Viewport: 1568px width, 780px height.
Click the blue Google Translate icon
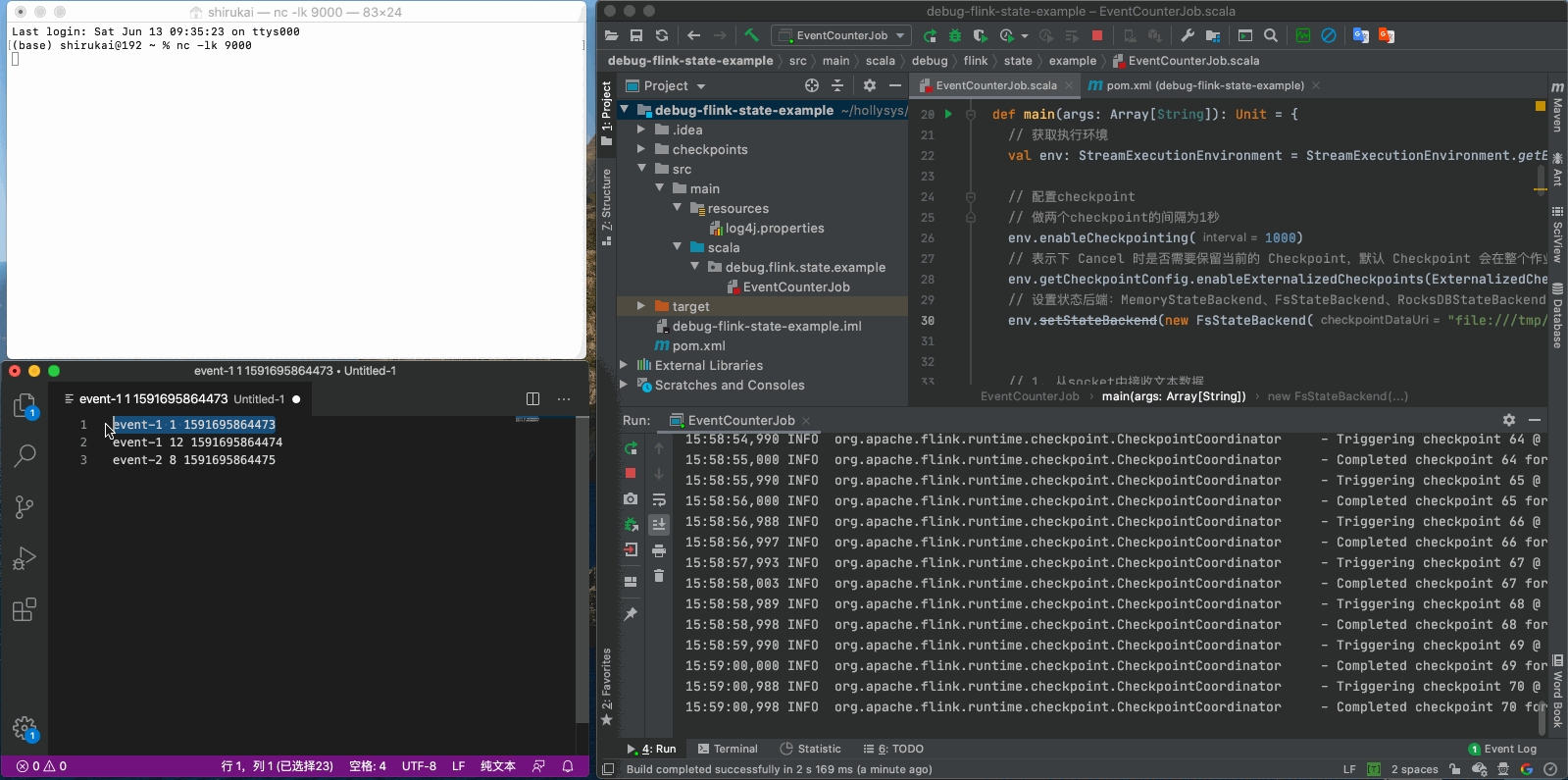pyautogui.click(x=1360, y=35)
